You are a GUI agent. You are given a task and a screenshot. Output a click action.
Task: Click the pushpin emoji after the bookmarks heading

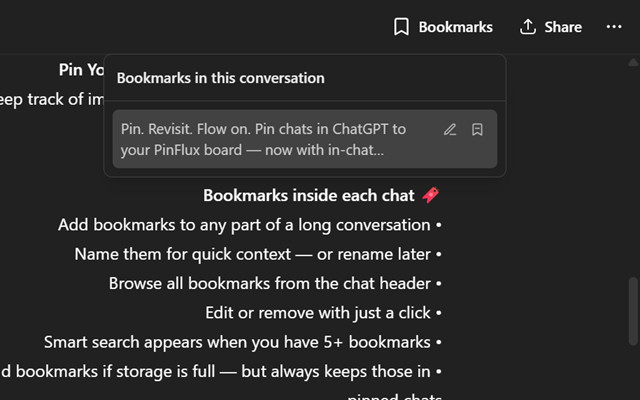[431, 195]
